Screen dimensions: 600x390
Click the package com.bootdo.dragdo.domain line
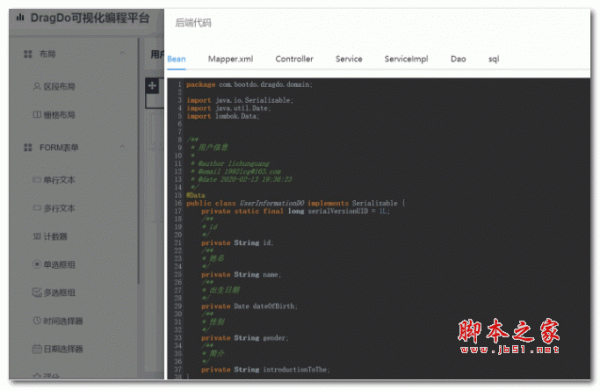249,85
